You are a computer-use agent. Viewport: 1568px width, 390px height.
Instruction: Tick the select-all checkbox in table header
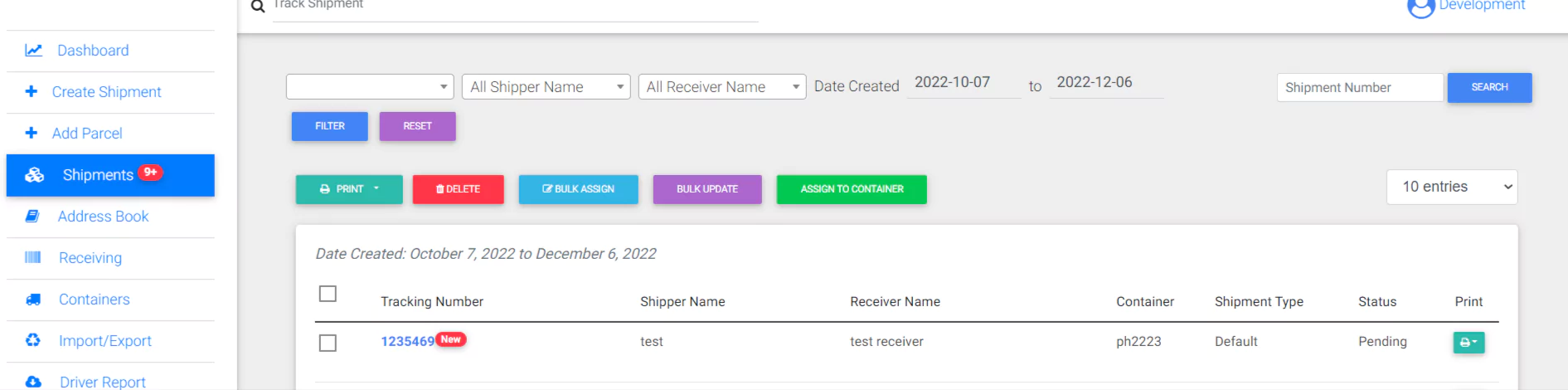point(328,294)
